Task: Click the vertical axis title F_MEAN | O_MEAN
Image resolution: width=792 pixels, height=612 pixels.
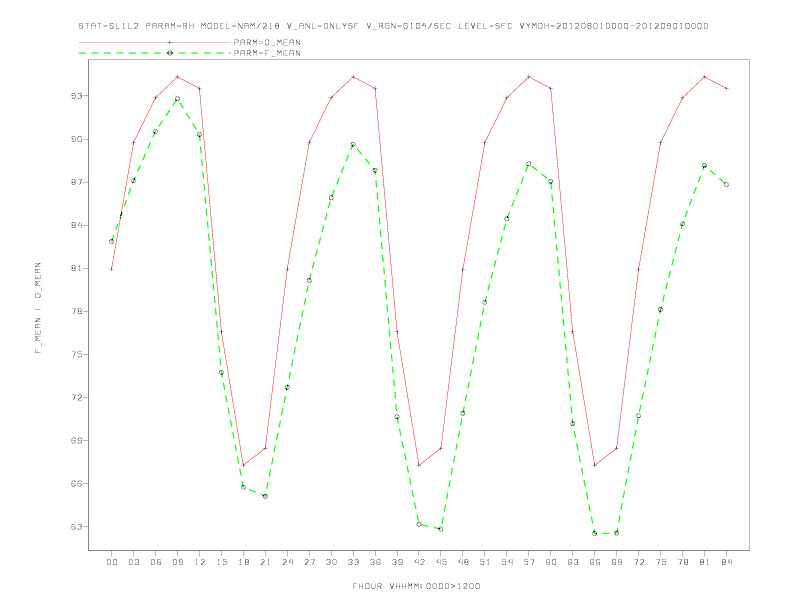Action: point(38,308)
